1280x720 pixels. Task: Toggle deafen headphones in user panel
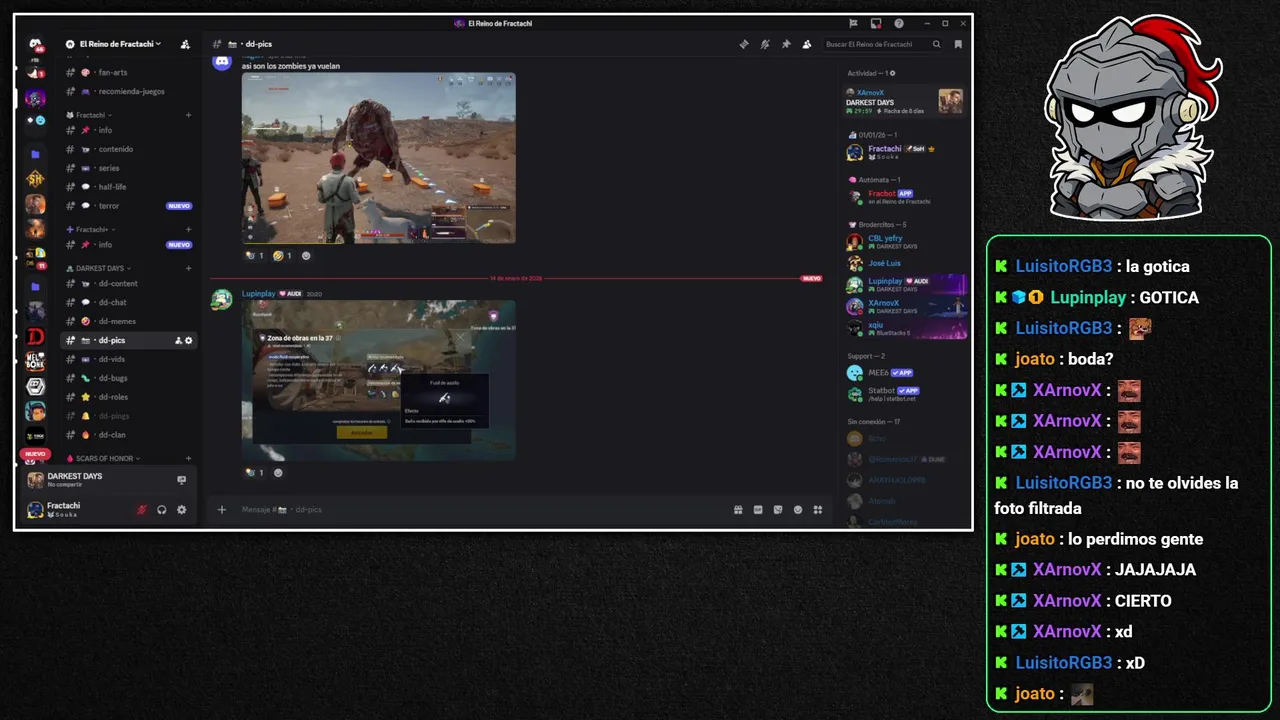tap(161, 510)
